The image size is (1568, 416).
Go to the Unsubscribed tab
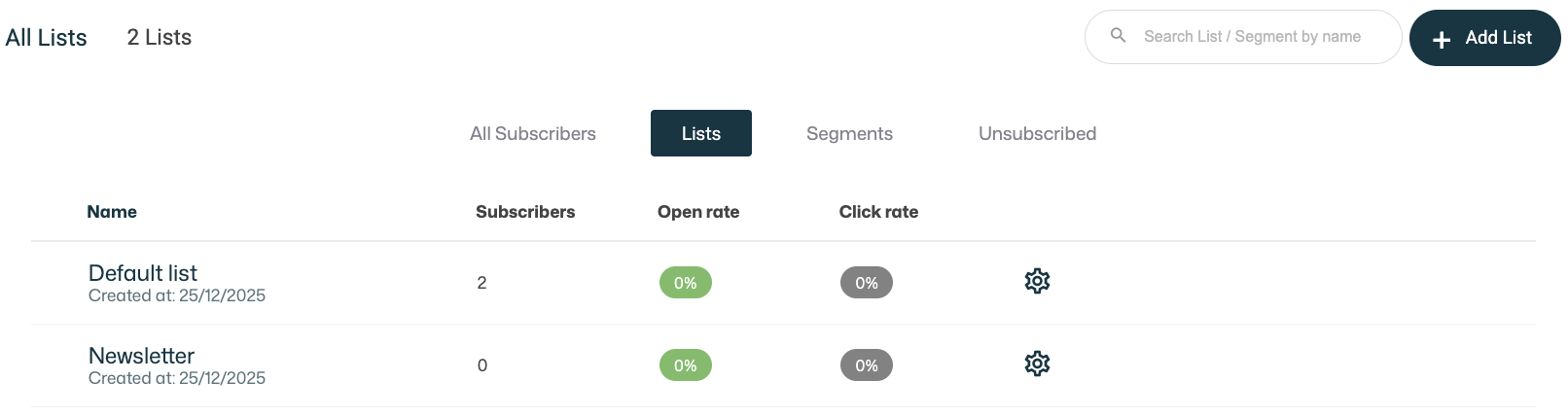(1037, 134)
